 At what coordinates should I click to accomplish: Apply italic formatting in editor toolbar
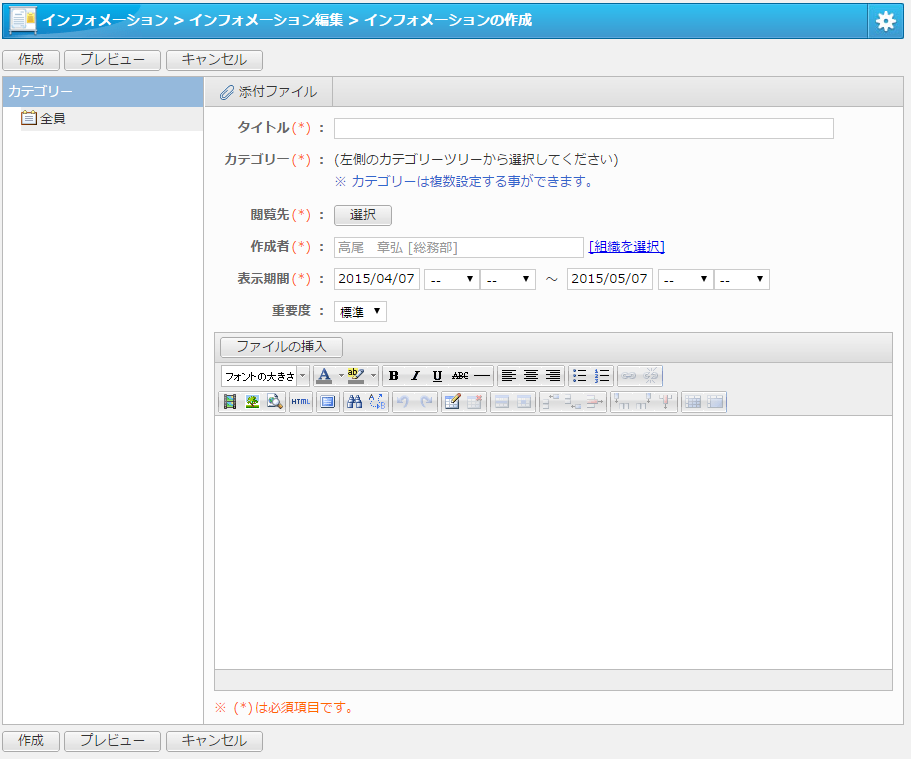(x=415, y=376)
